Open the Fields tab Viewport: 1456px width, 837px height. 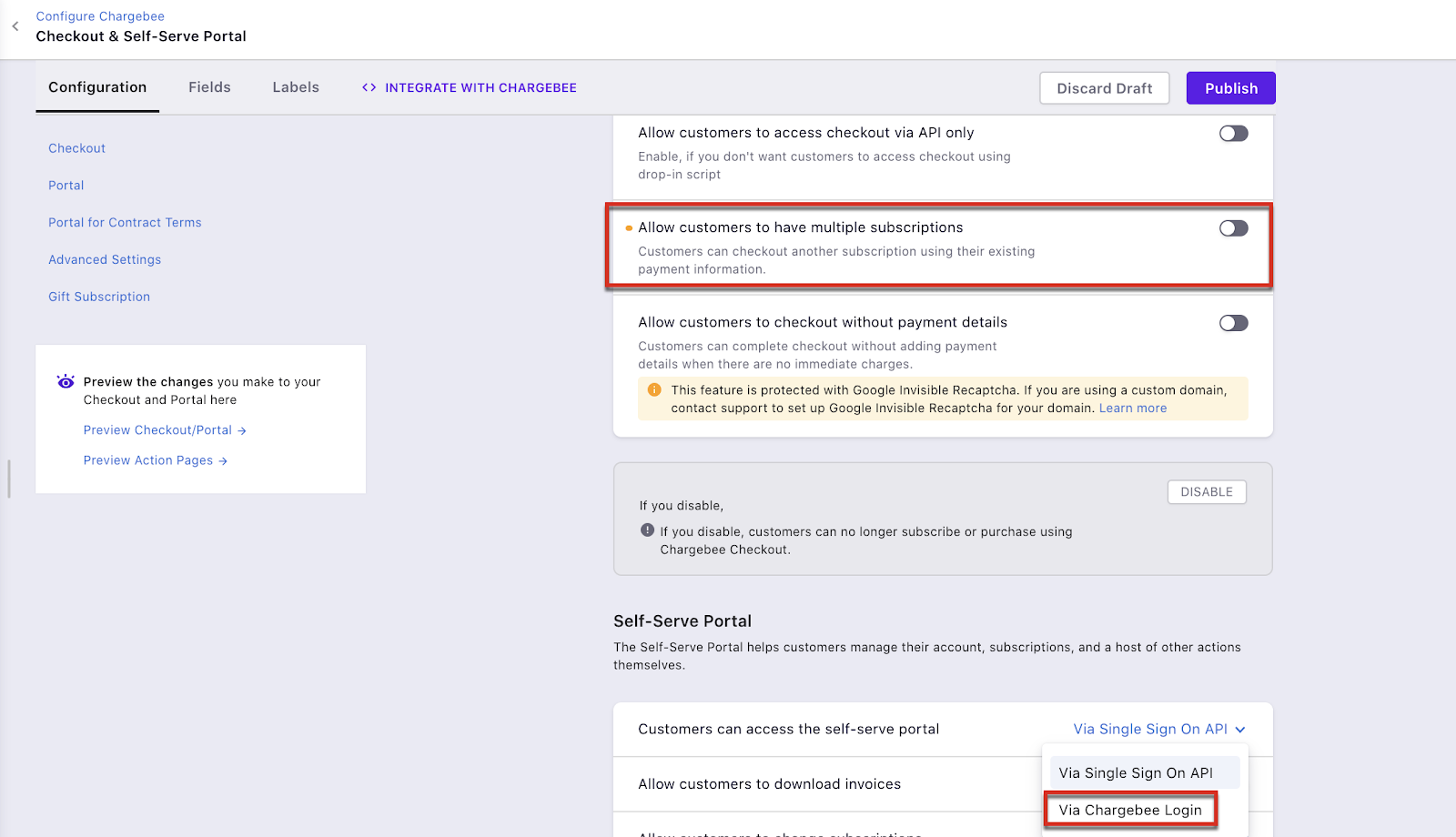[209, 87]
